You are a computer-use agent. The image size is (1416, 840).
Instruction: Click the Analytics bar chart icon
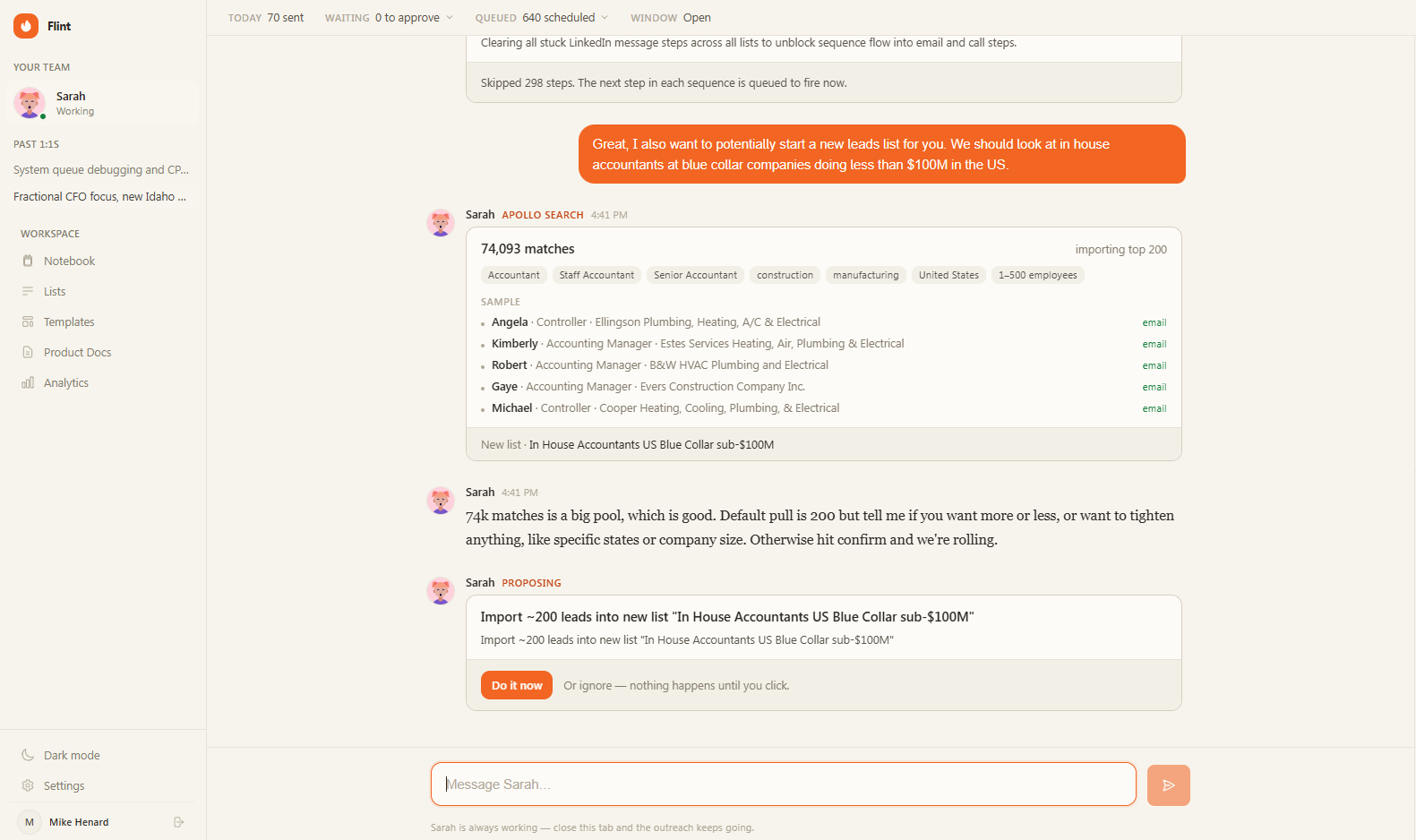pyautogui.click(x=28, y=382)
